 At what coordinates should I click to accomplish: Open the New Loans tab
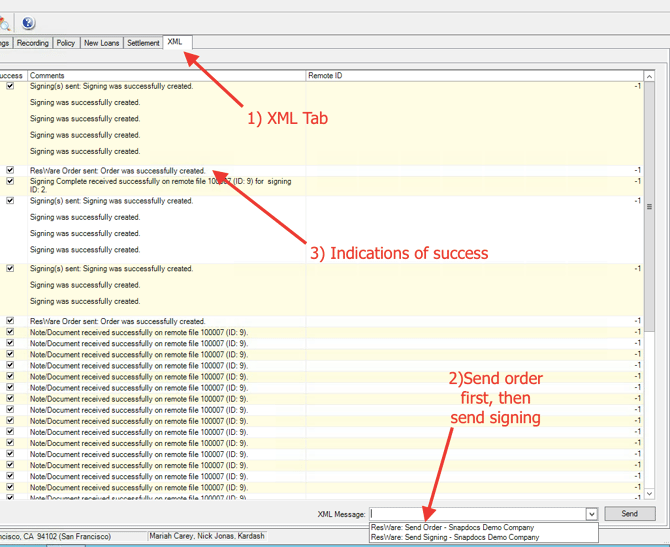point(102,43)
